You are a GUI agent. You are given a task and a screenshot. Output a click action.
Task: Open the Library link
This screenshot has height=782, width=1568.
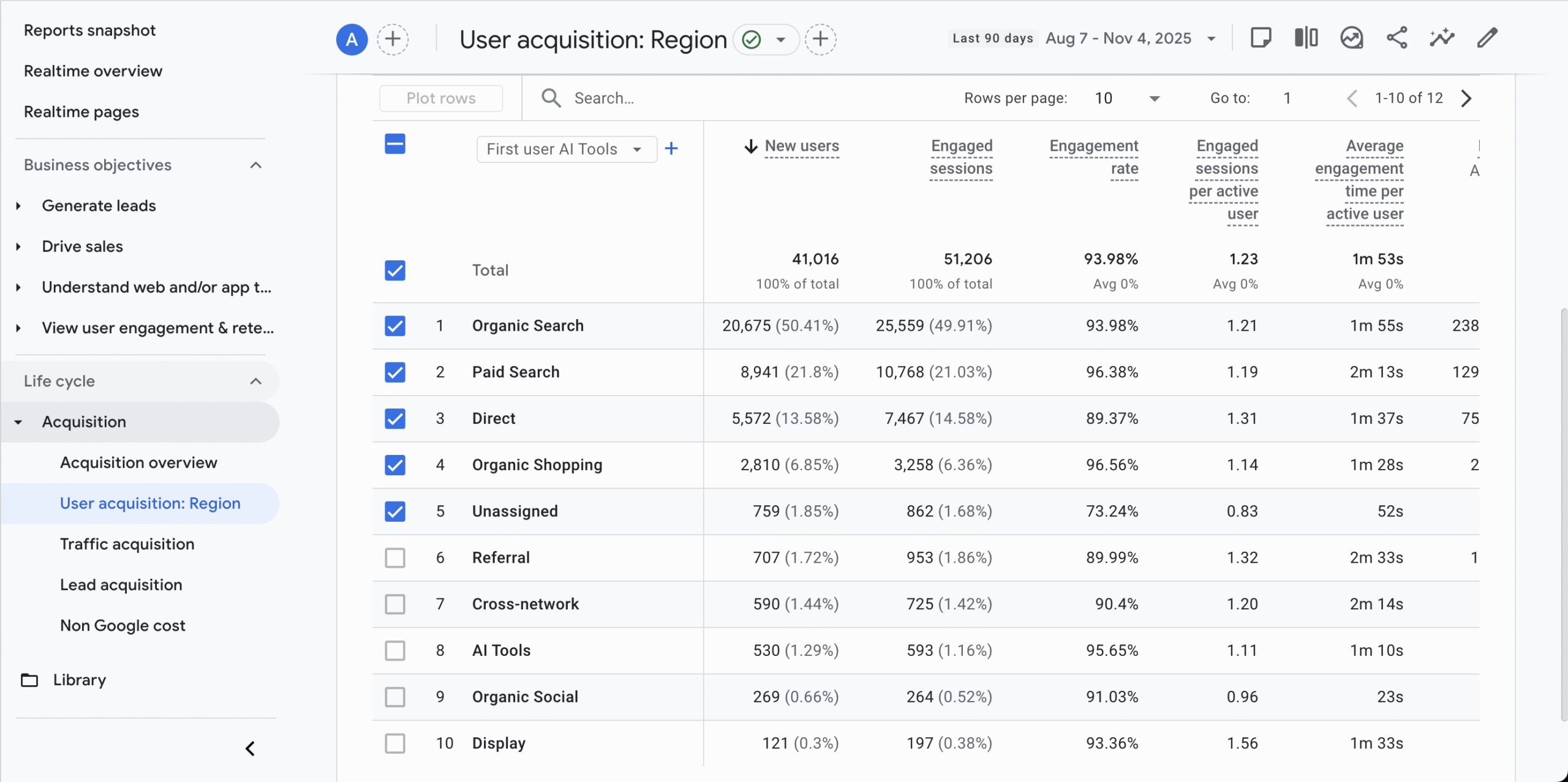pyautogui.click(x=79, y=680)
